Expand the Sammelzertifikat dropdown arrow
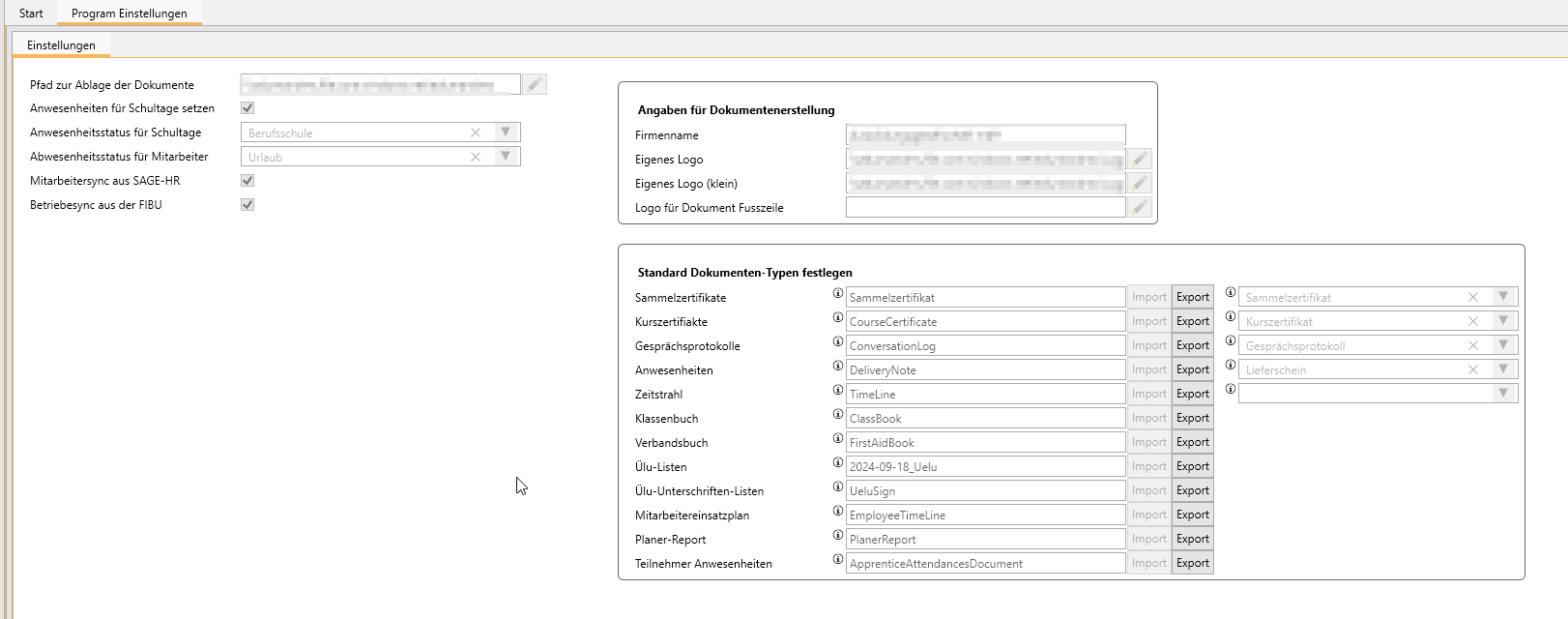The height and width of the screenshot is (619, 1568). tap(1503, 297)
